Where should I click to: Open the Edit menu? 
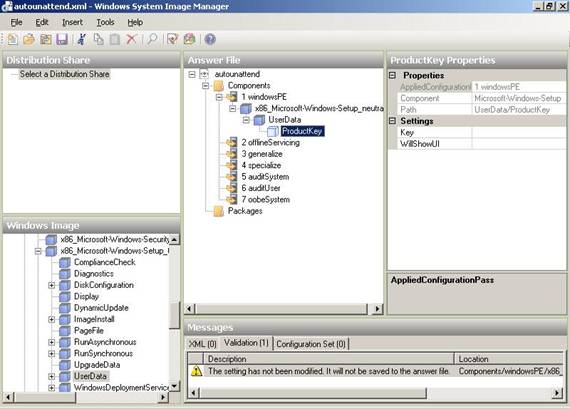42,23
